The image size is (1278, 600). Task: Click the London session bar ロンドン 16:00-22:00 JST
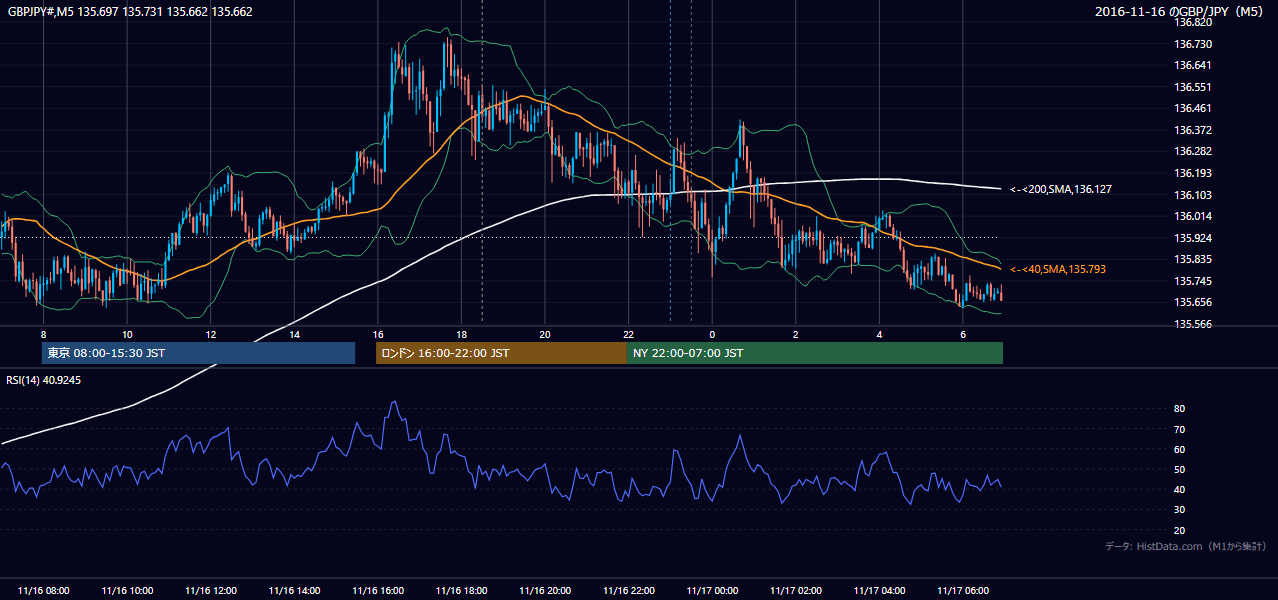pyautogui.click(x=501, y=353)
